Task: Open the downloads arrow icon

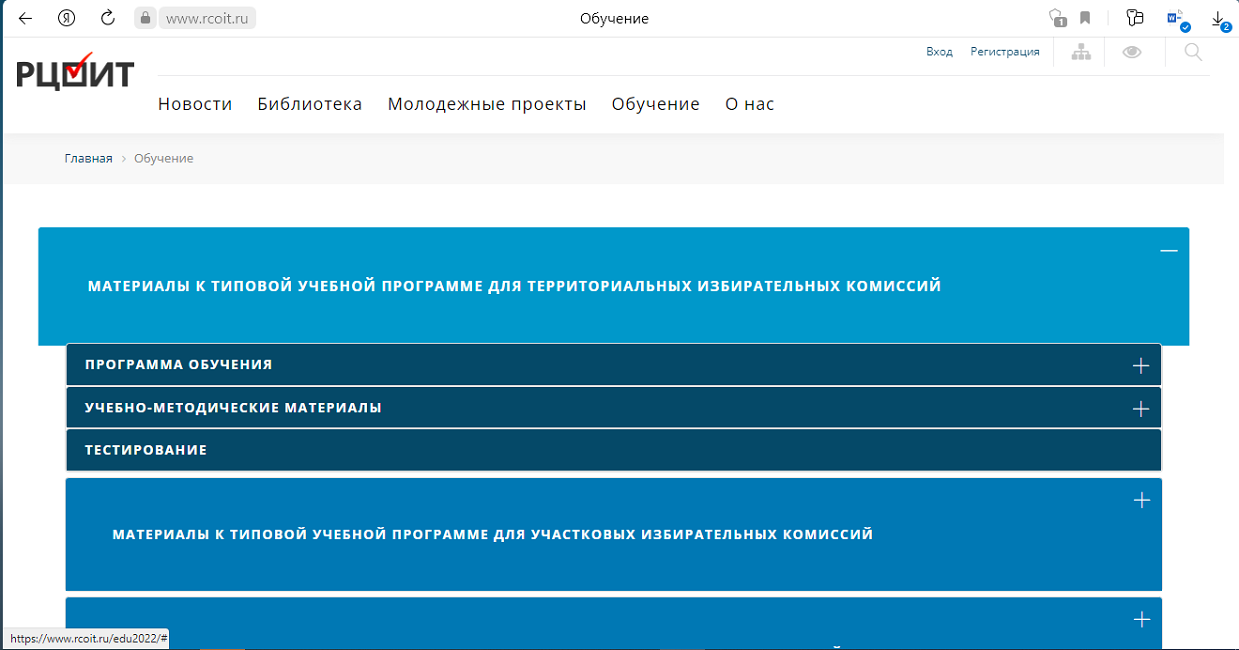Action: [1219, 19]
